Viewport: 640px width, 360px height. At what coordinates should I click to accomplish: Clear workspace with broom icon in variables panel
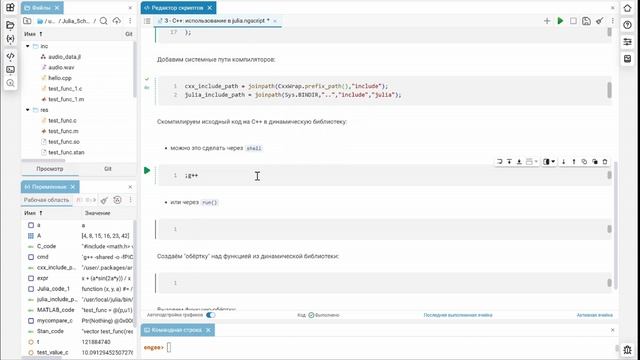pyautogui.click(x=104, y=200)
